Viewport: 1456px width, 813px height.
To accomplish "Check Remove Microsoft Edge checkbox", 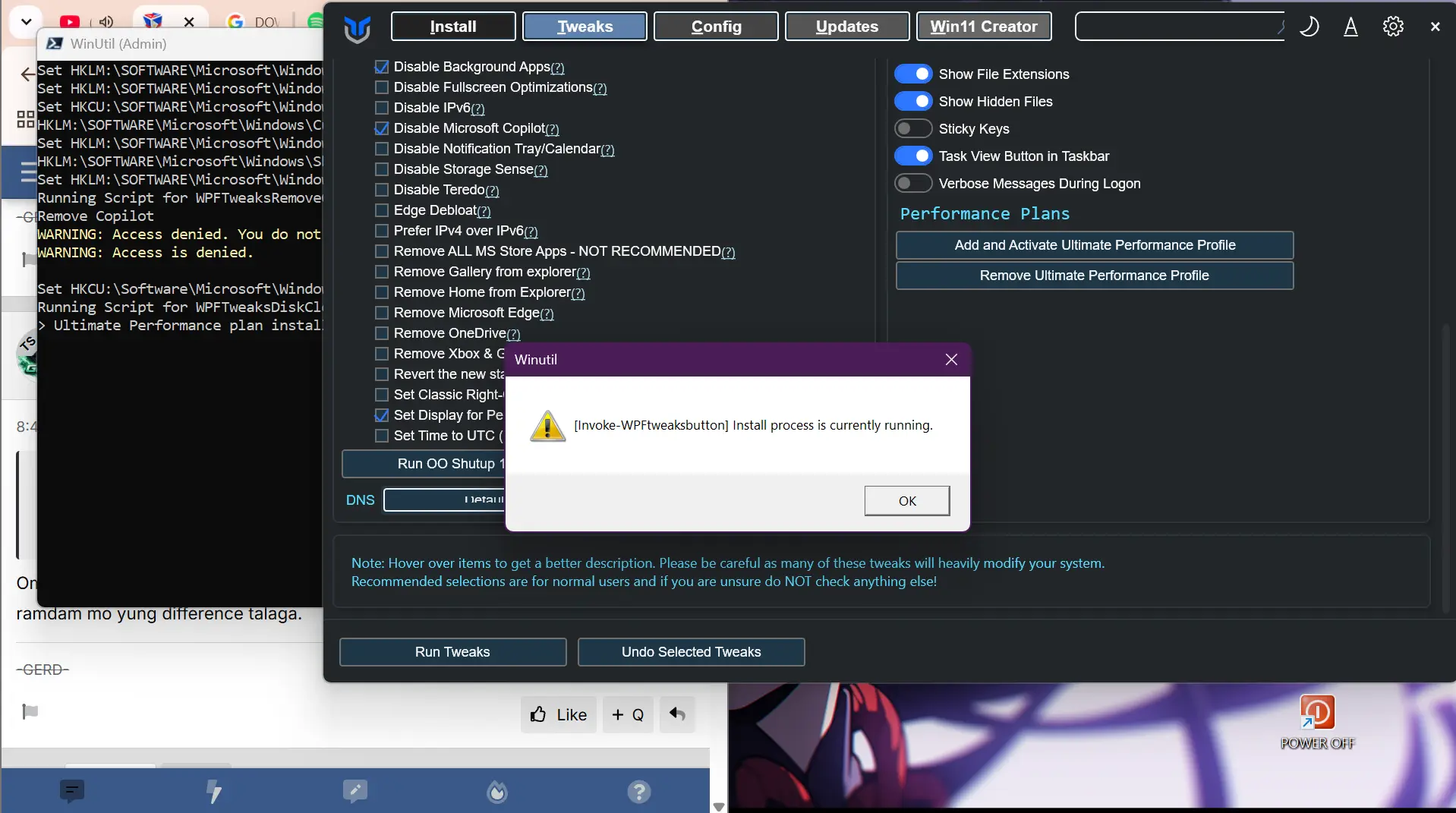I will (x=382, y=313).
